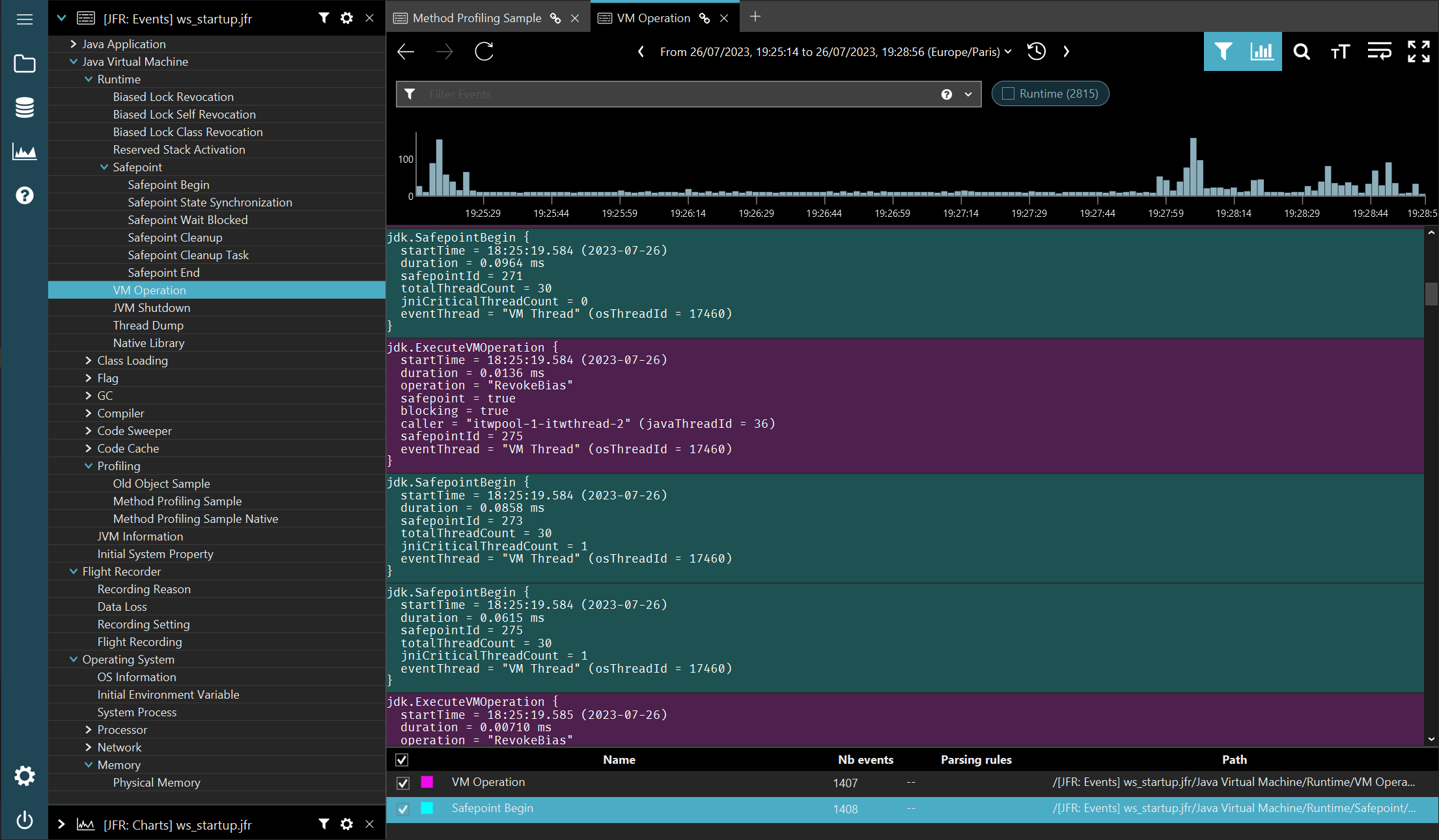
Task: Open the filter events dropdown arrow
Action: pyautogui.click(x=968, y=94)
